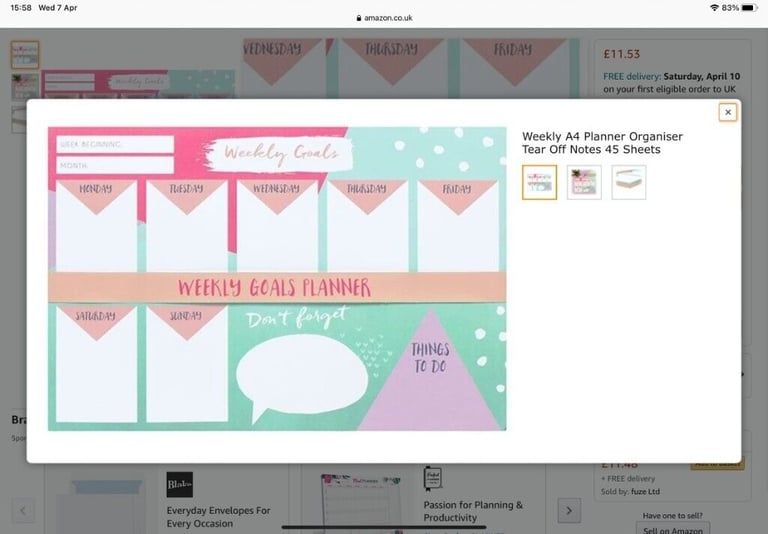
Task: Tap the lock icon in address bar
Action: [x=359, y=18]
